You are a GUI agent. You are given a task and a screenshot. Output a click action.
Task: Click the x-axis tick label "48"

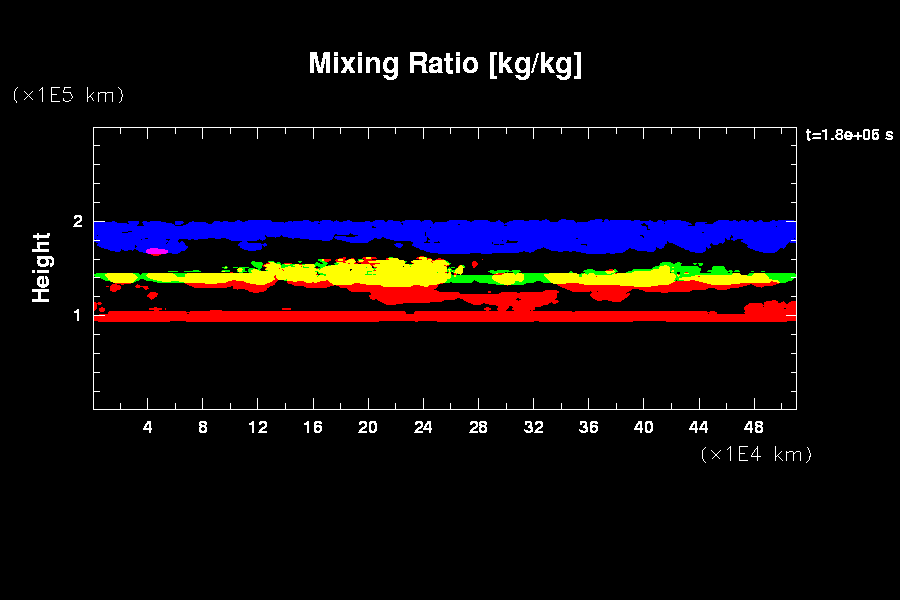[x=753, y=427]
